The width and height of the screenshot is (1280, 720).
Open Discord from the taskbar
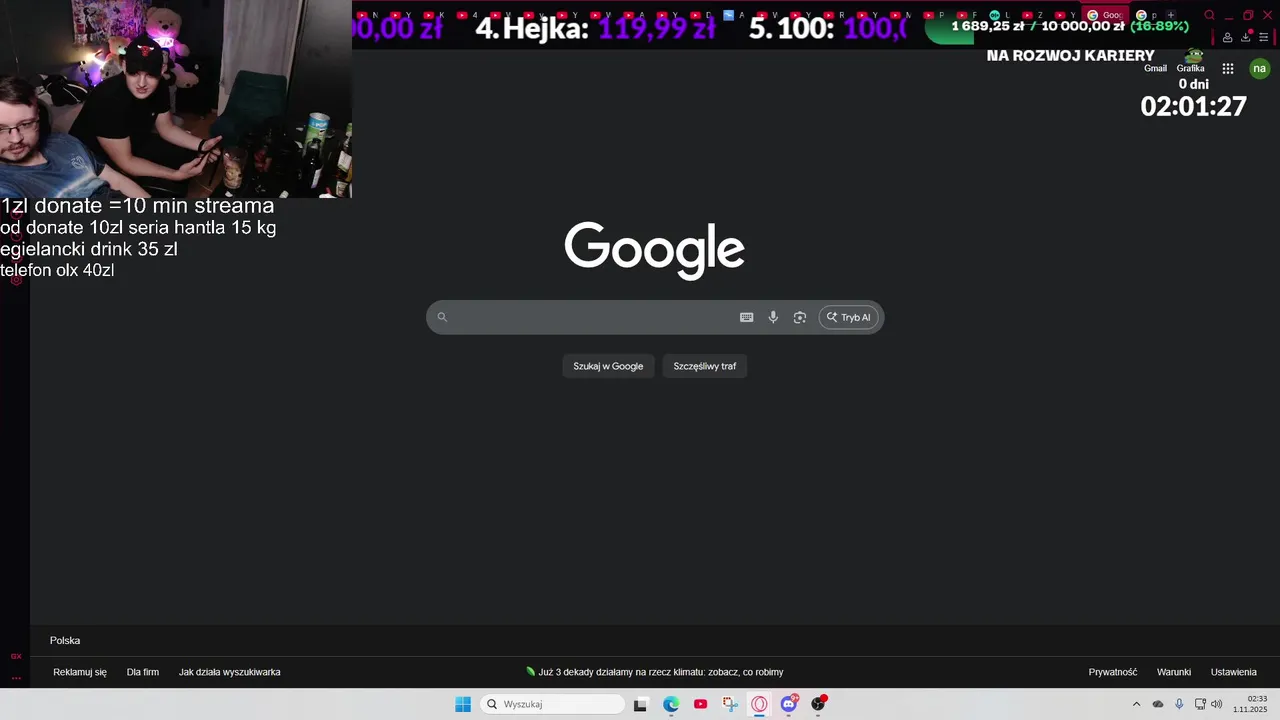789,704
